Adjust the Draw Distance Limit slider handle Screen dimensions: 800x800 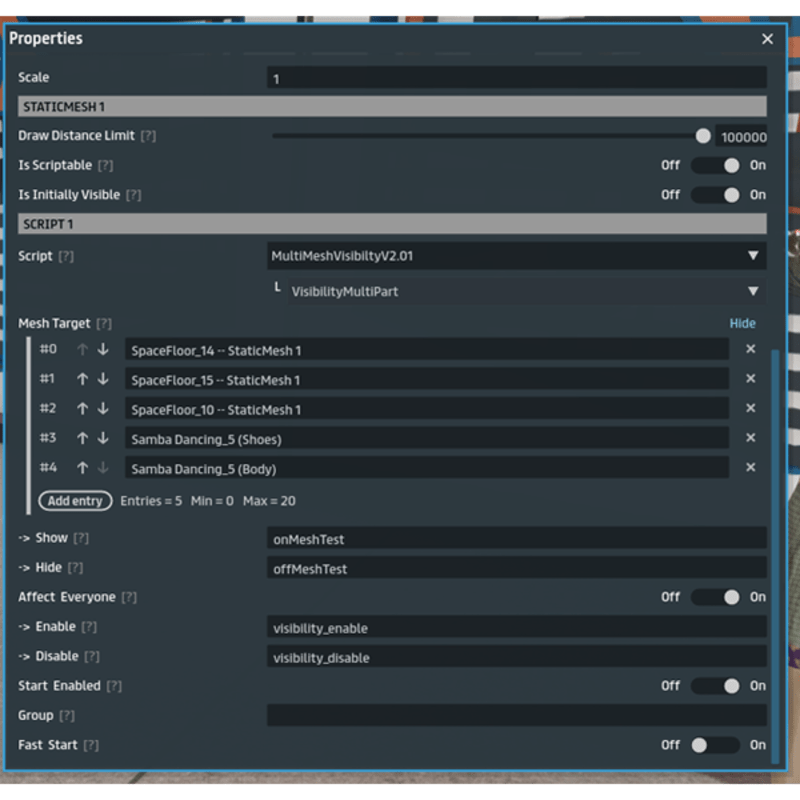point(703,136)
